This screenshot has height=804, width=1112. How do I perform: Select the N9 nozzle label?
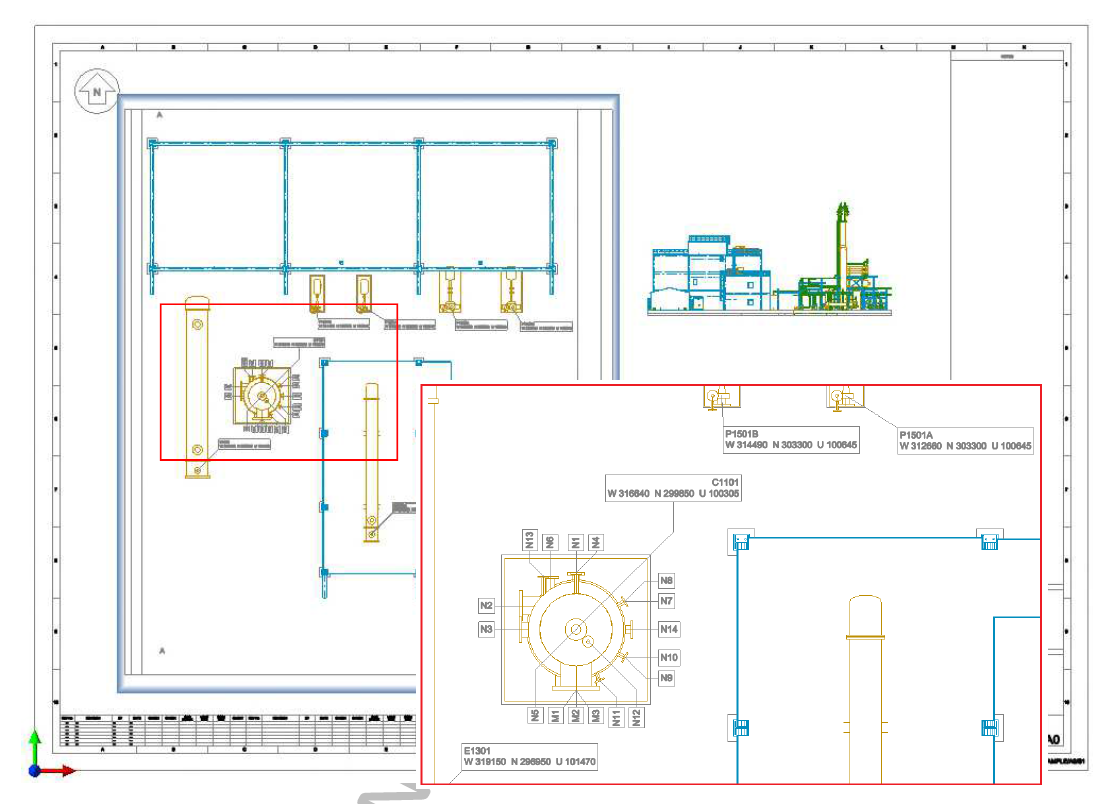[x=664, y=676]
